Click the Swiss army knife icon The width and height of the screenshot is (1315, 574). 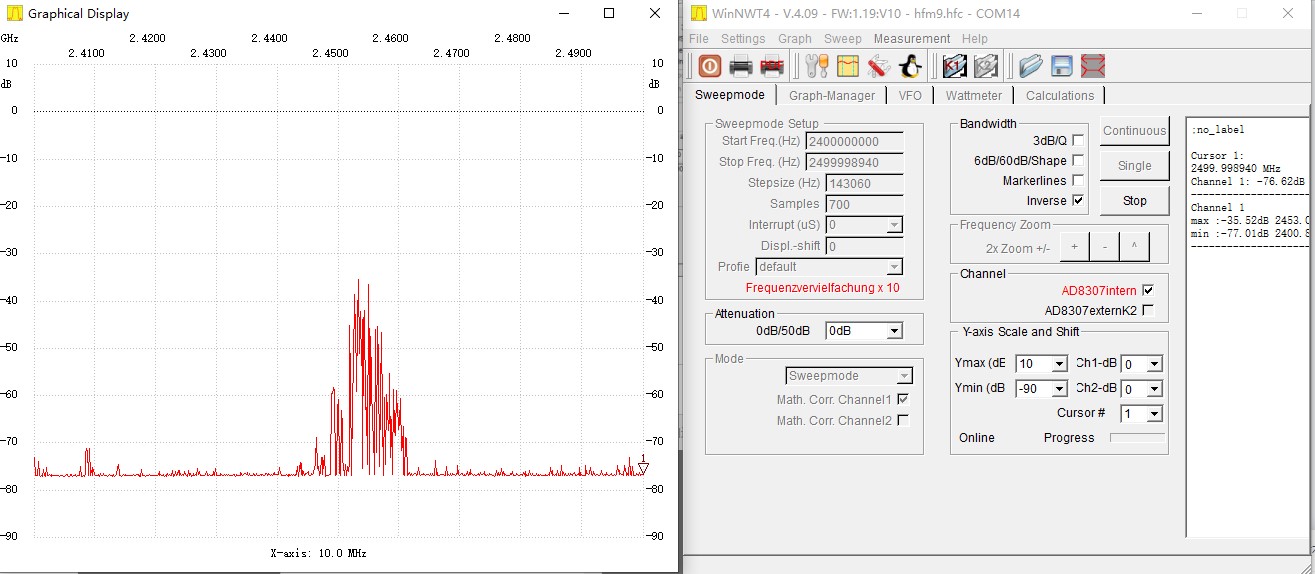[x=879, y=67]
